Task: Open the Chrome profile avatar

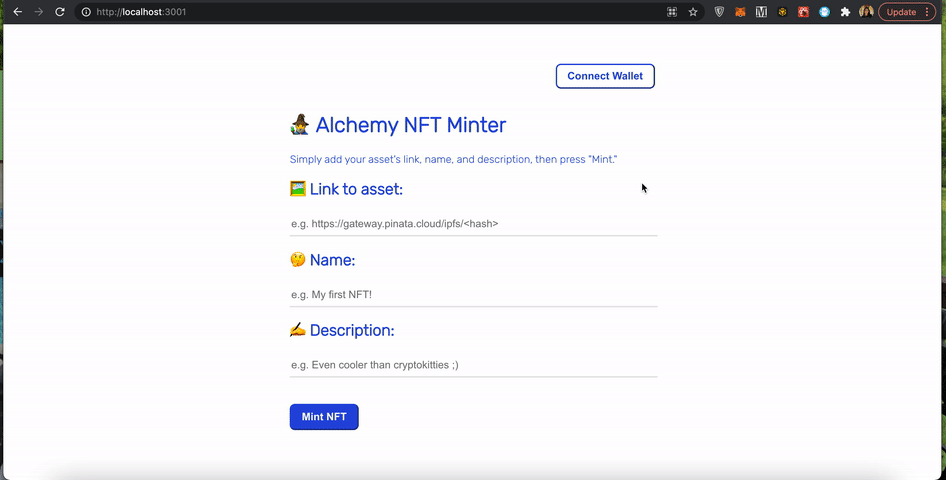Action: click(x=866, y=11)
